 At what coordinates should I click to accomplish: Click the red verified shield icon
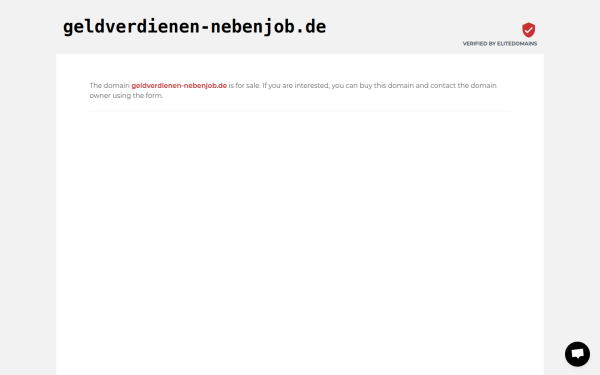528,30
